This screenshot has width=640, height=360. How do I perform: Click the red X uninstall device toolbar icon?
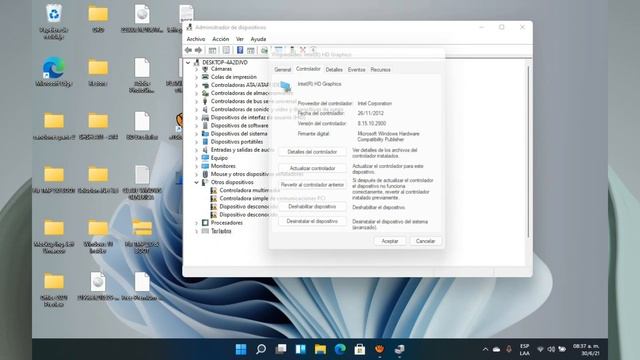click(303, 50)
